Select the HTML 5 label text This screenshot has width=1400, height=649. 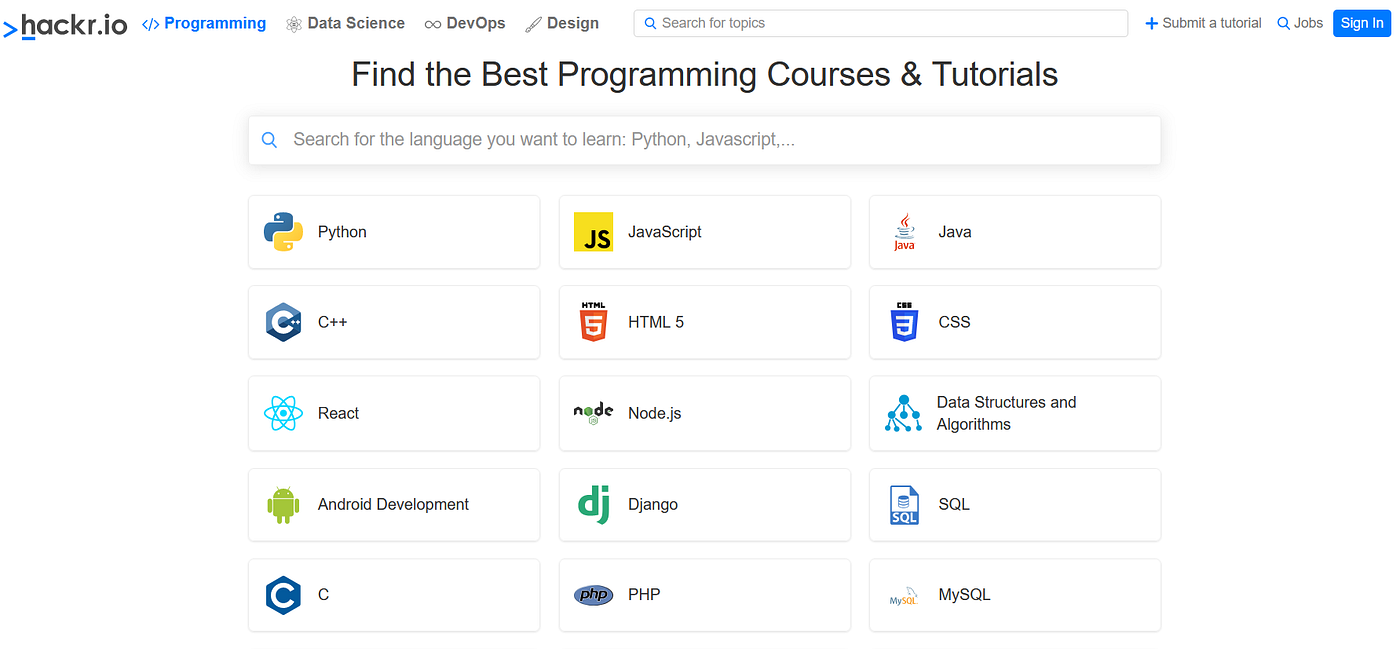coord(656,322)
